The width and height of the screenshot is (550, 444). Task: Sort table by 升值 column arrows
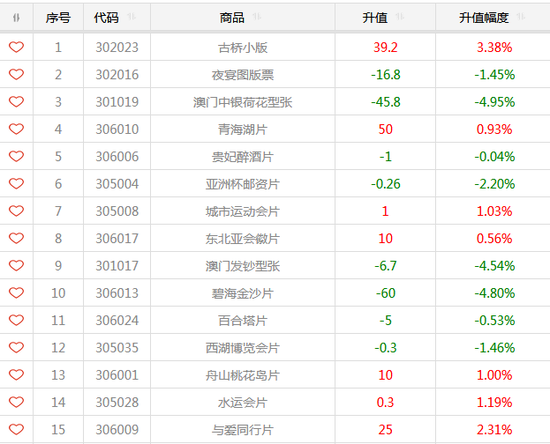400,16
